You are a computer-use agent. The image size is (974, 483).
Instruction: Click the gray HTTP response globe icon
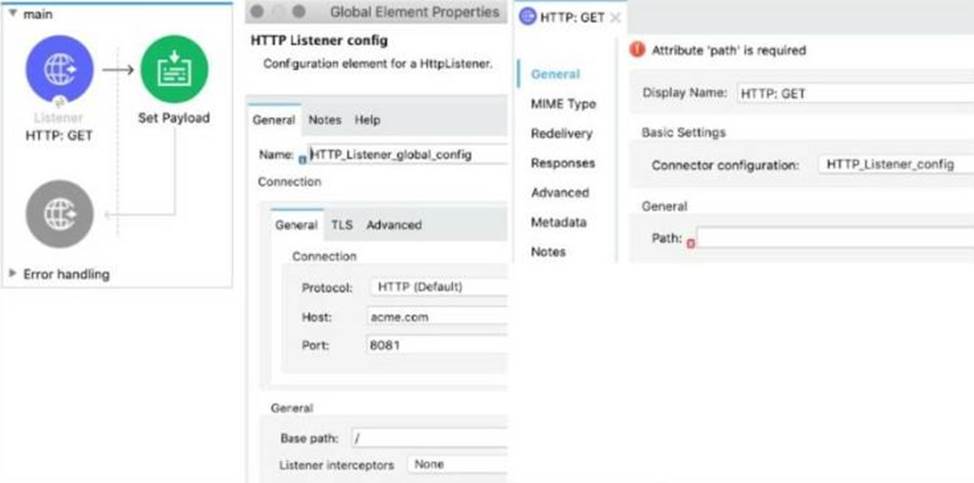[59, 214]
